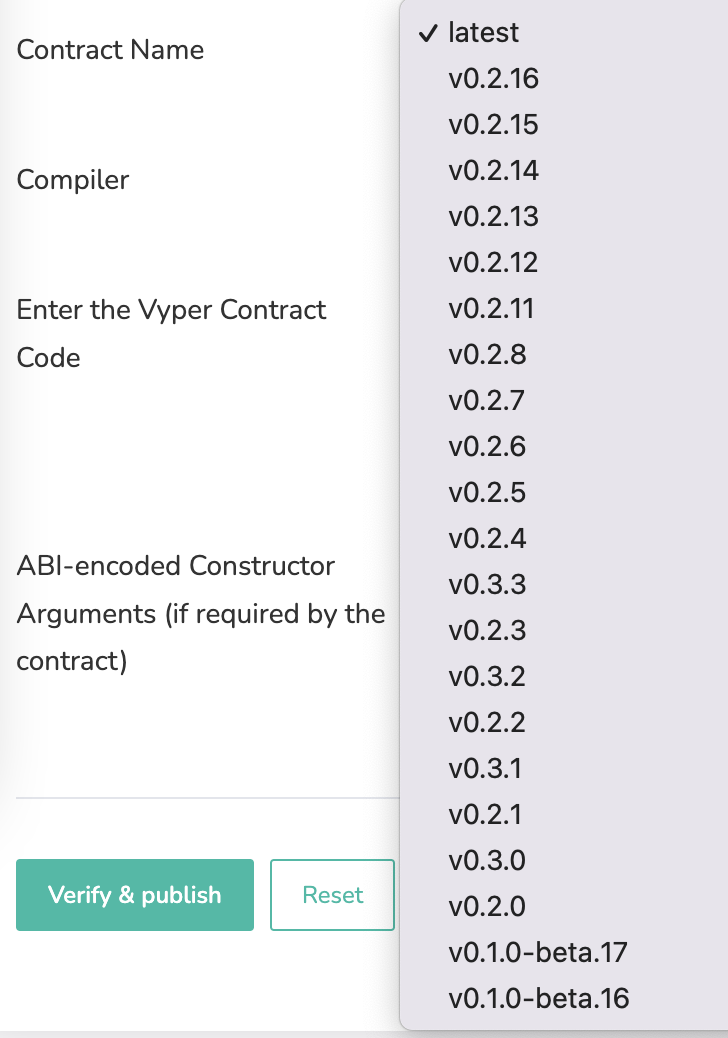Choose version v0.2.8
This screenshot has width=728, height=1038.
pos(487,354)
